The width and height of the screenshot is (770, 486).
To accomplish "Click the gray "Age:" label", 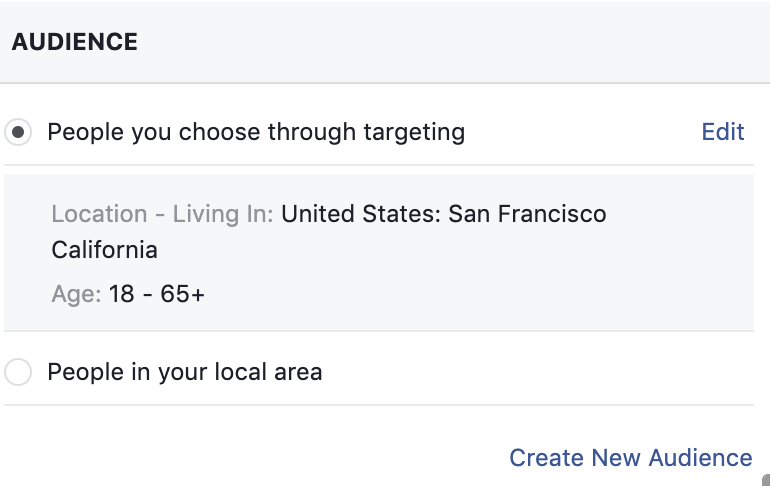I will pyautogui.click(x=76, y=294).
